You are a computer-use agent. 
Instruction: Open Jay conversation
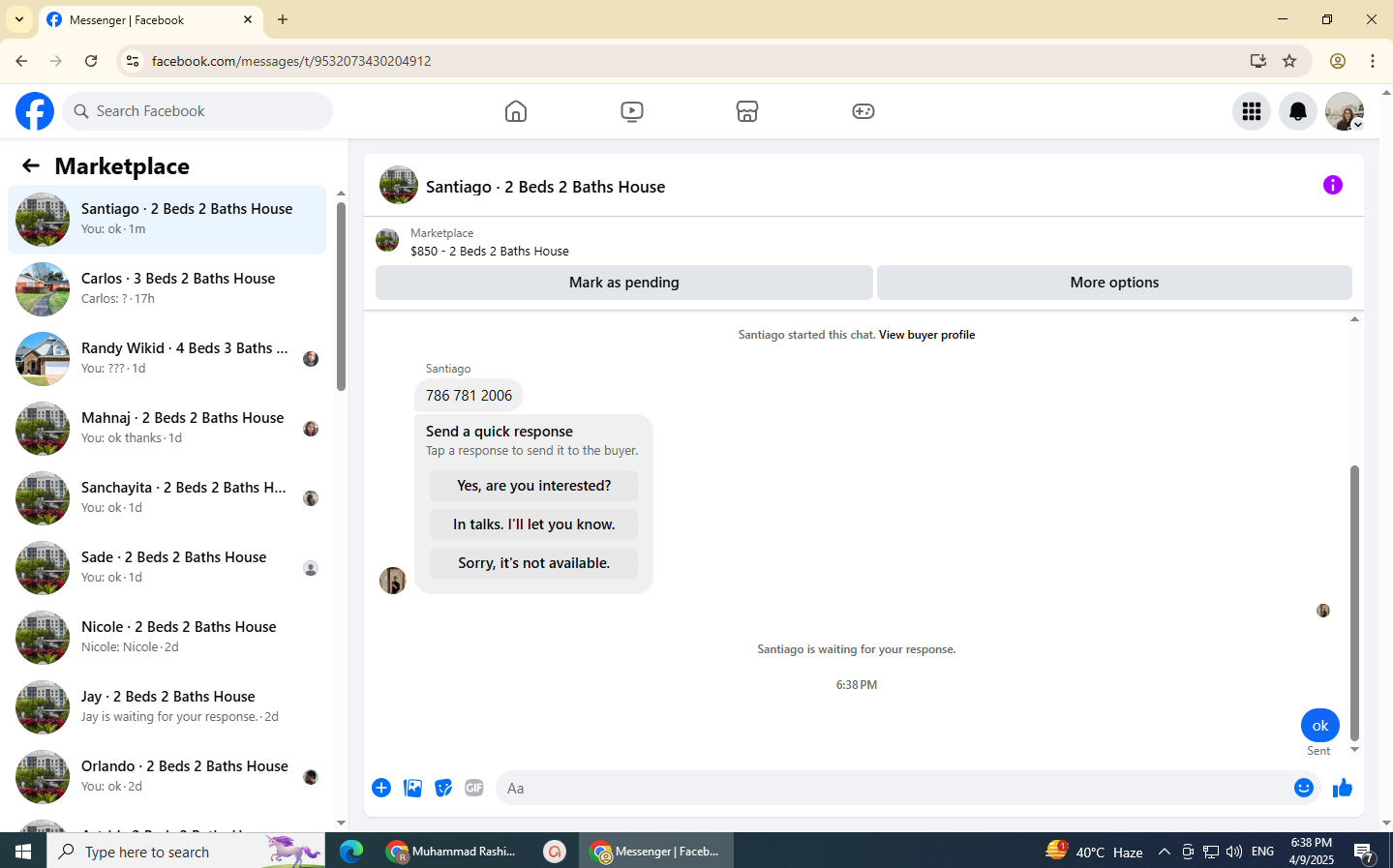[x=167, y=707]
